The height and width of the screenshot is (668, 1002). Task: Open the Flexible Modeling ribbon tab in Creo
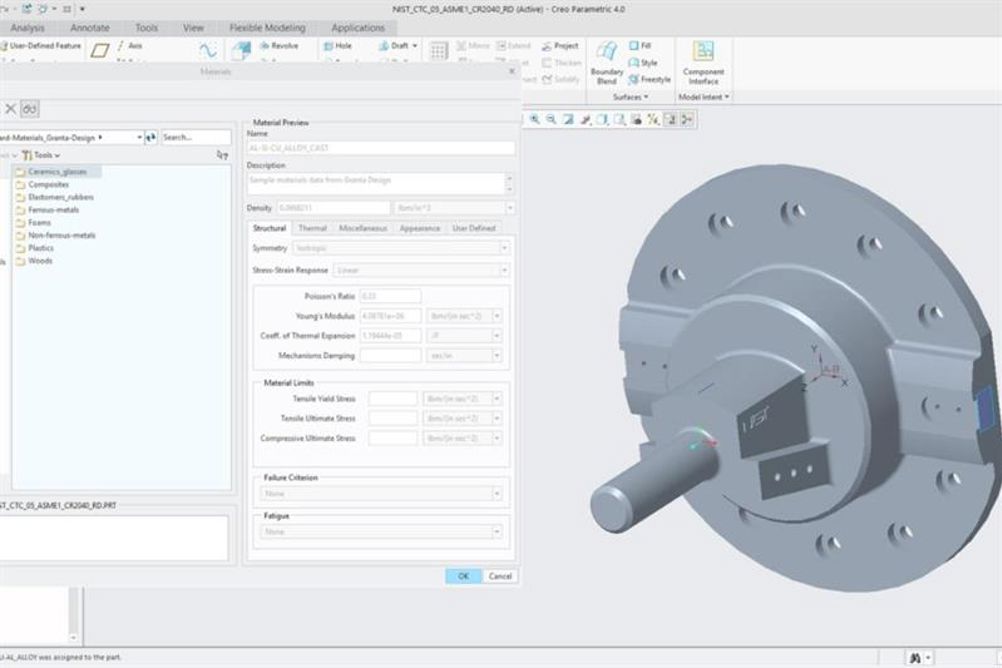[x=268, y=27]
